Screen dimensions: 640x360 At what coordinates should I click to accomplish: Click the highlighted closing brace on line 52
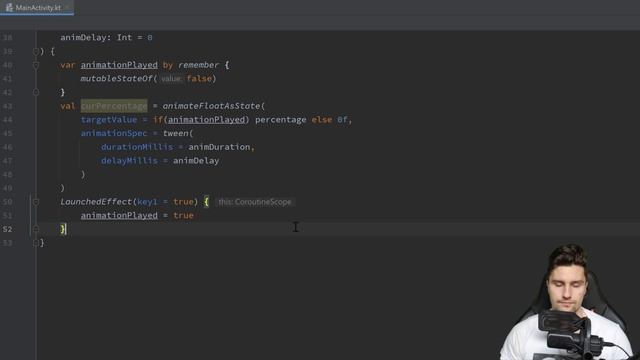pos(62,229)
